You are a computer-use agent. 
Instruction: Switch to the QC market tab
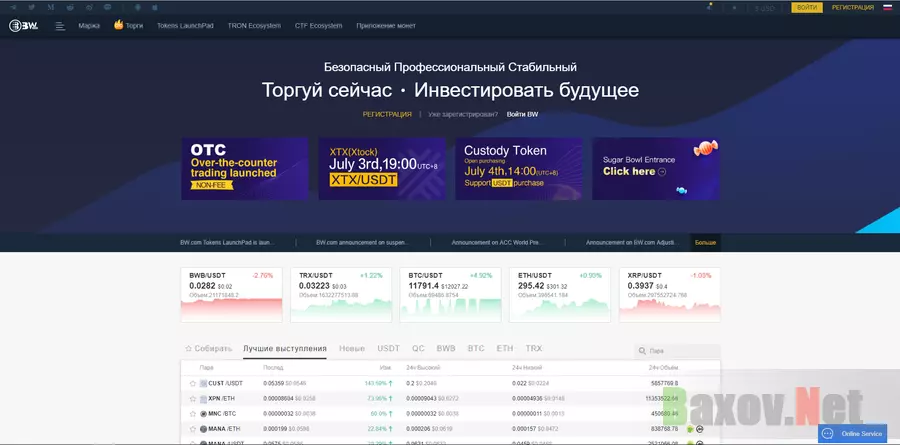pyautogui.click(x=418, y=349)
